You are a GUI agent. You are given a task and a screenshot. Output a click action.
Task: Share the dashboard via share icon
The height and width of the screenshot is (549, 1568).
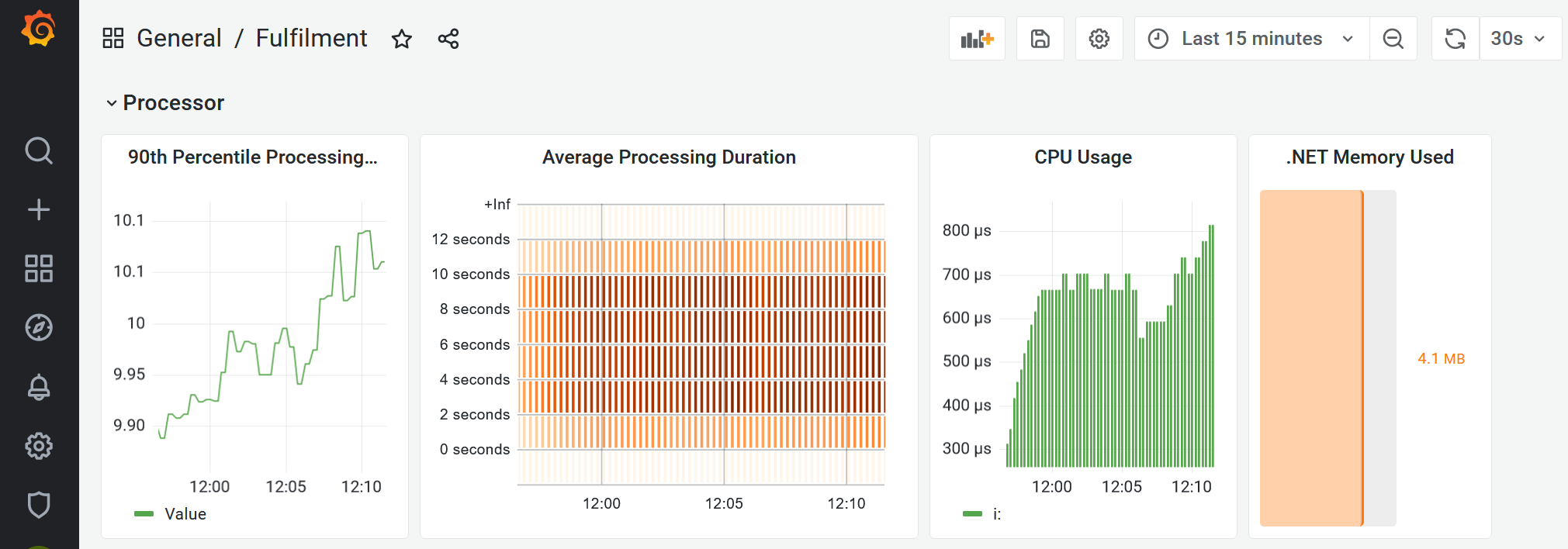coord(448,39)
